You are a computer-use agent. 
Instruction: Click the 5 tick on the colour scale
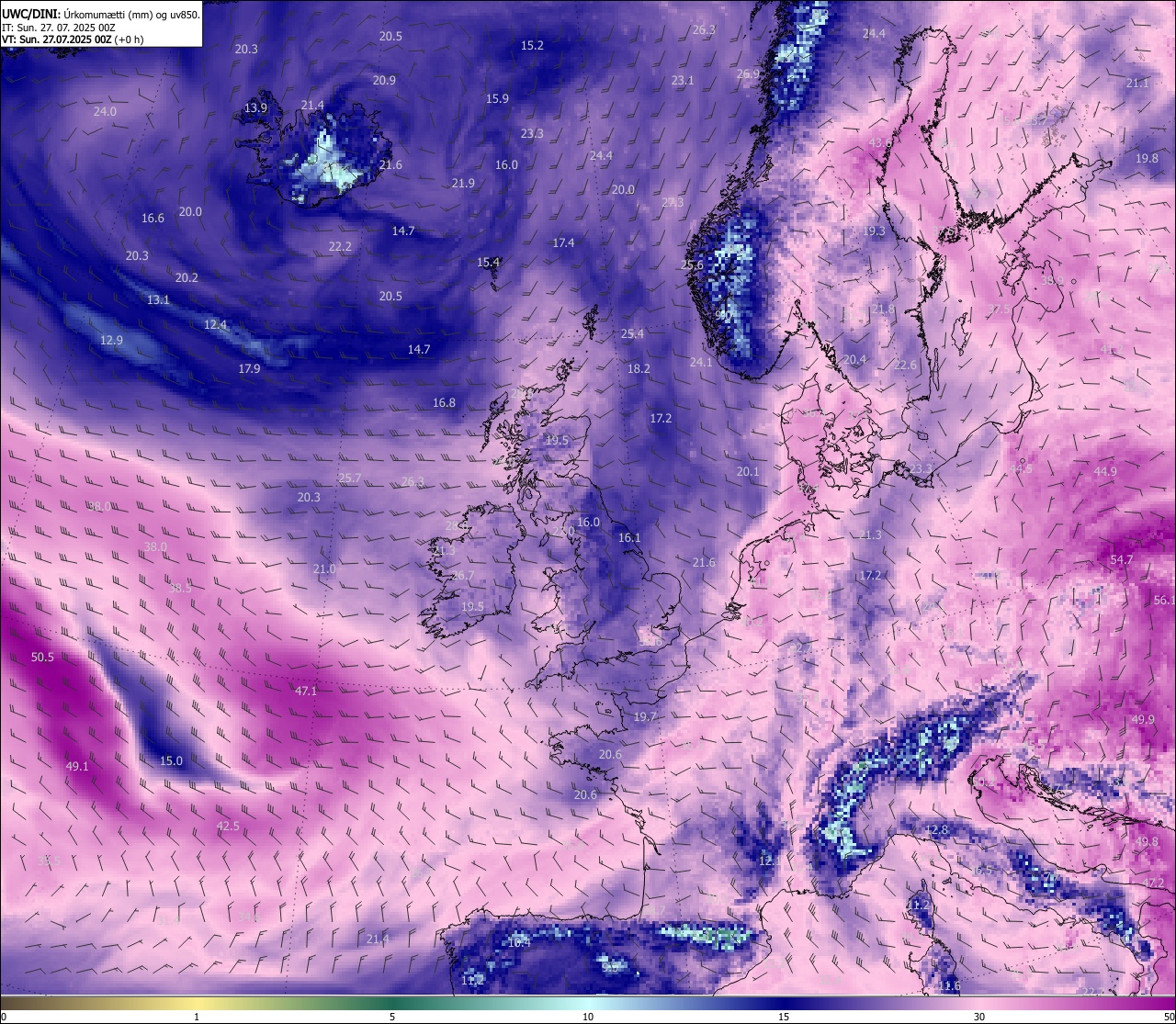392,1016
